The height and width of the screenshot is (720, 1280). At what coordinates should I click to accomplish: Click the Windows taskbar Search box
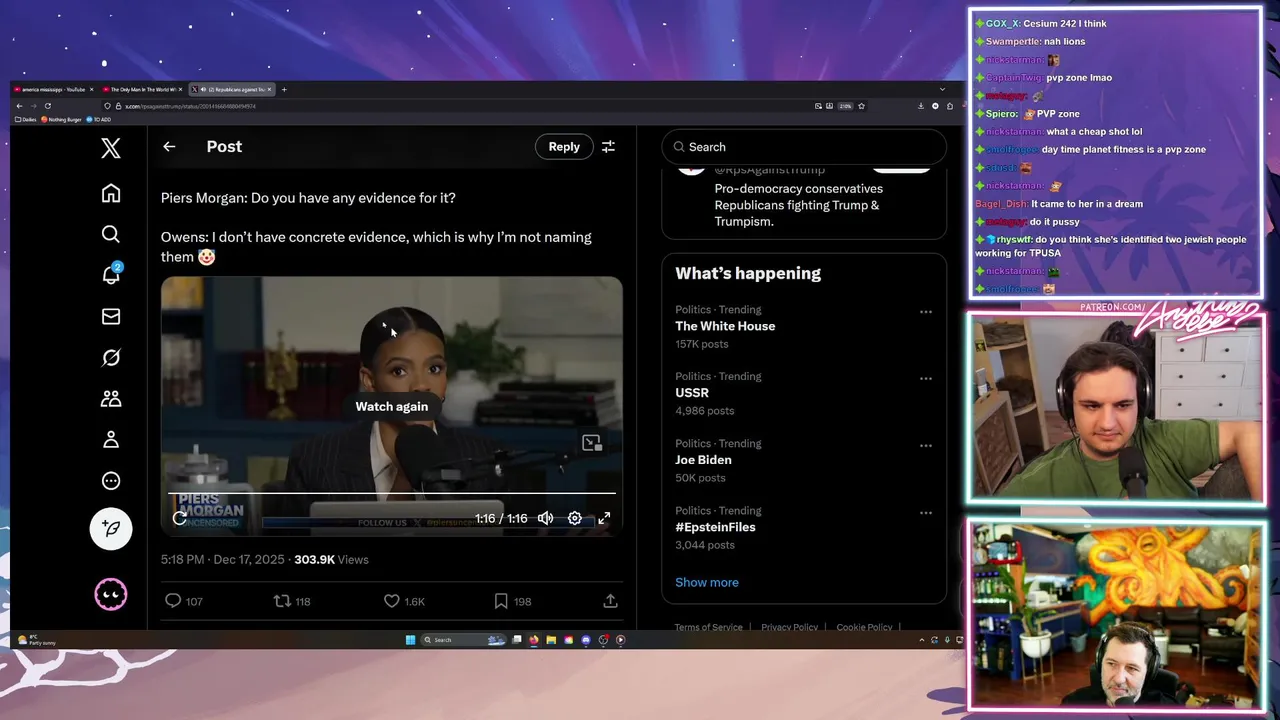(464, 640)
